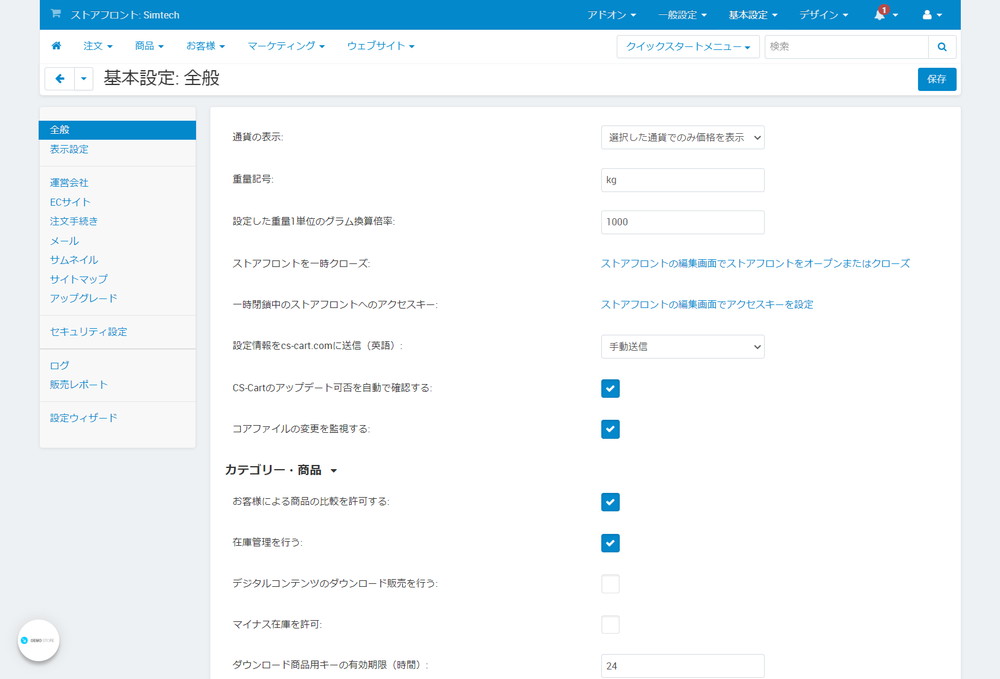Uncheck CS-Cartのアップデート可否を自動で確認する checkbox
This screenshot has height=679, width=1000.
tap(610, 388)
